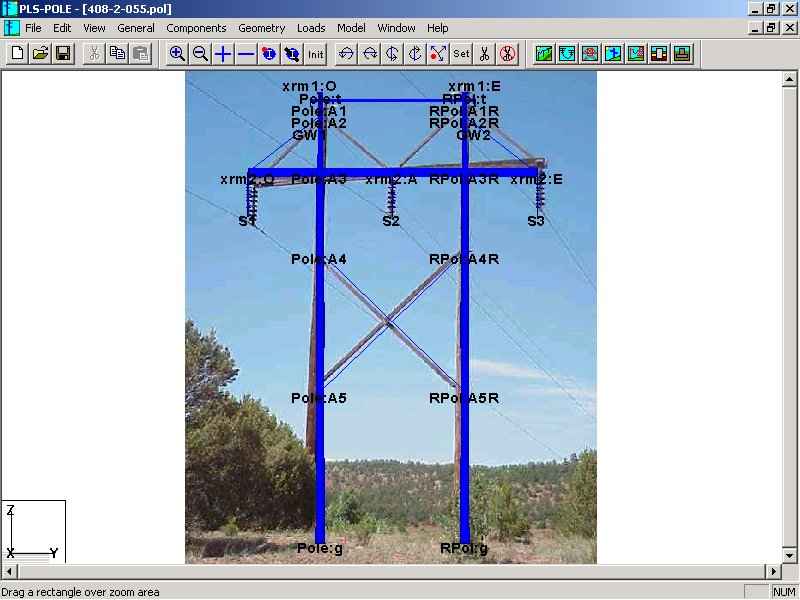
Task: Click the first green chart toolbar icon
Action: tap(544, 54)
